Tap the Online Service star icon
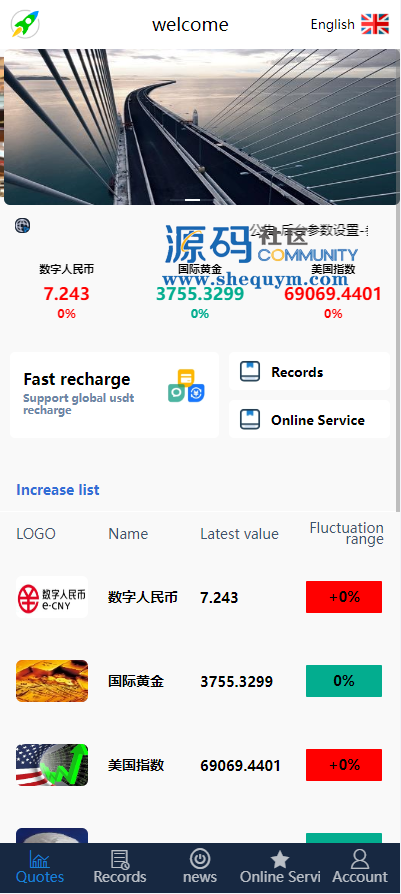This screenshot has width=401, height=894. coord(280,859)
